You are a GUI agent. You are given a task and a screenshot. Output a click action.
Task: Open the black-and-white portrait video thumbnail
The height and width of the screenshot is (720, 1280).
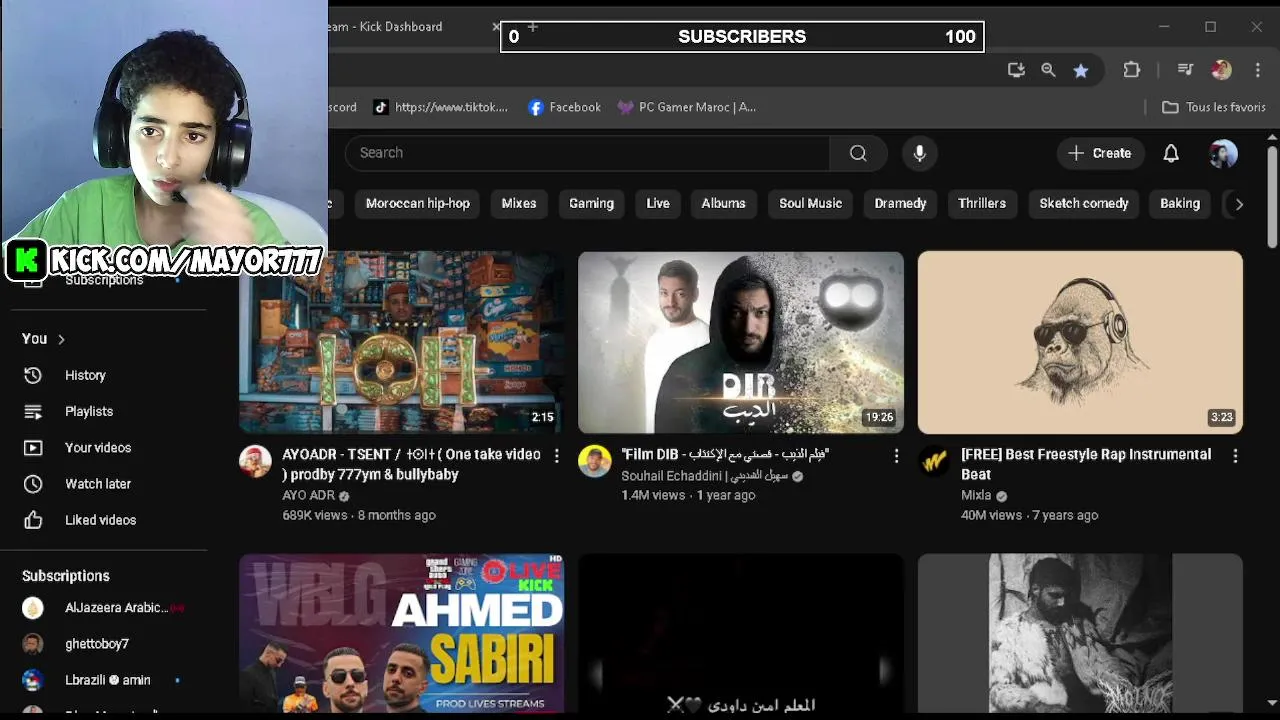[1080, 634]
